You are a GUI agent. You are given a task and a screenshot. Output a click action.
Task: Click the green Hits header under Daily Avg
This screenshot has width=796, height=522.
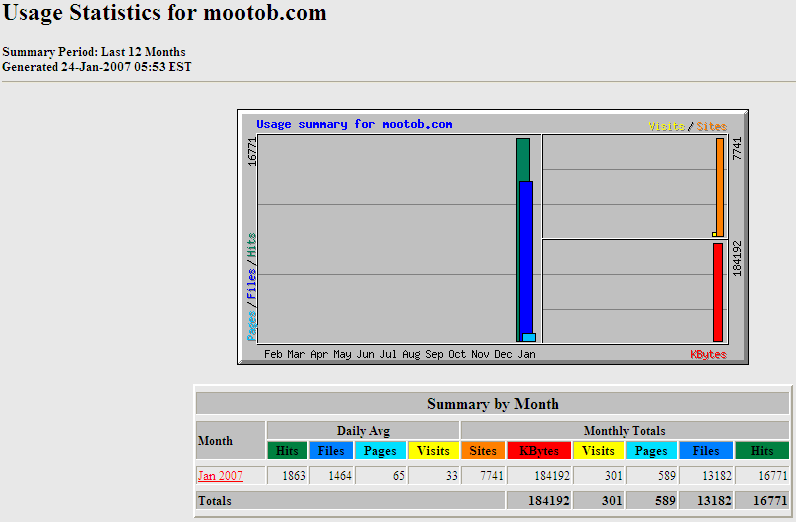coord(287,451)
